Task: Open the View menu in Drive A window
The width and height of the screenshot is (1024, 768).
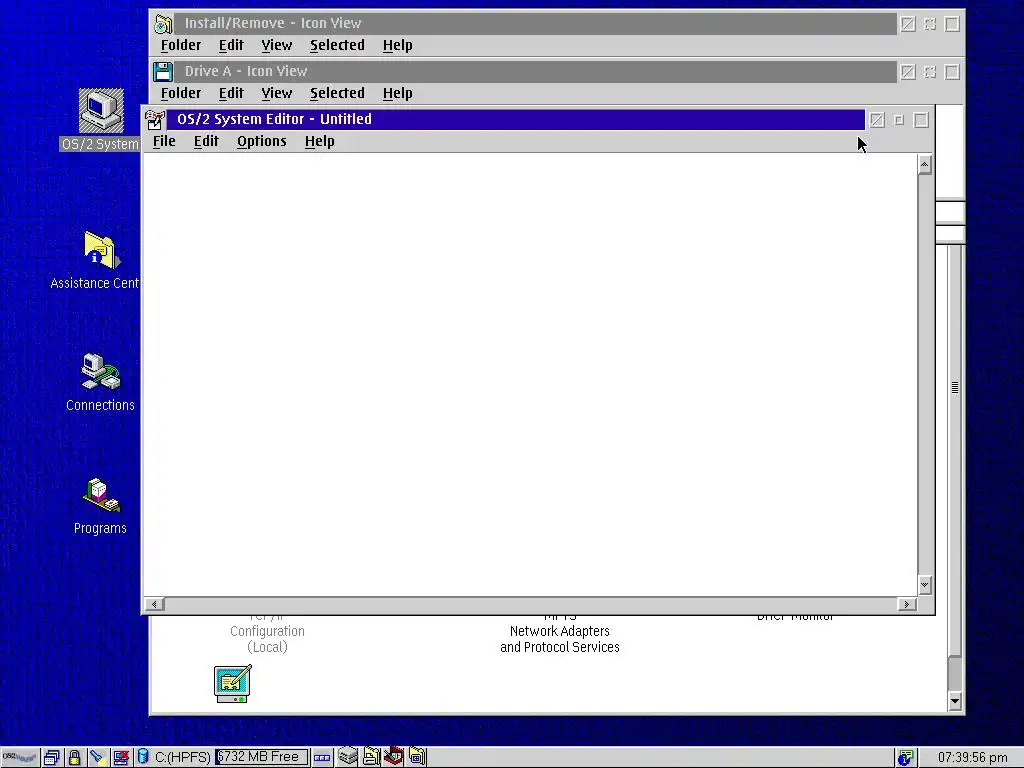Action: point(276,93)
